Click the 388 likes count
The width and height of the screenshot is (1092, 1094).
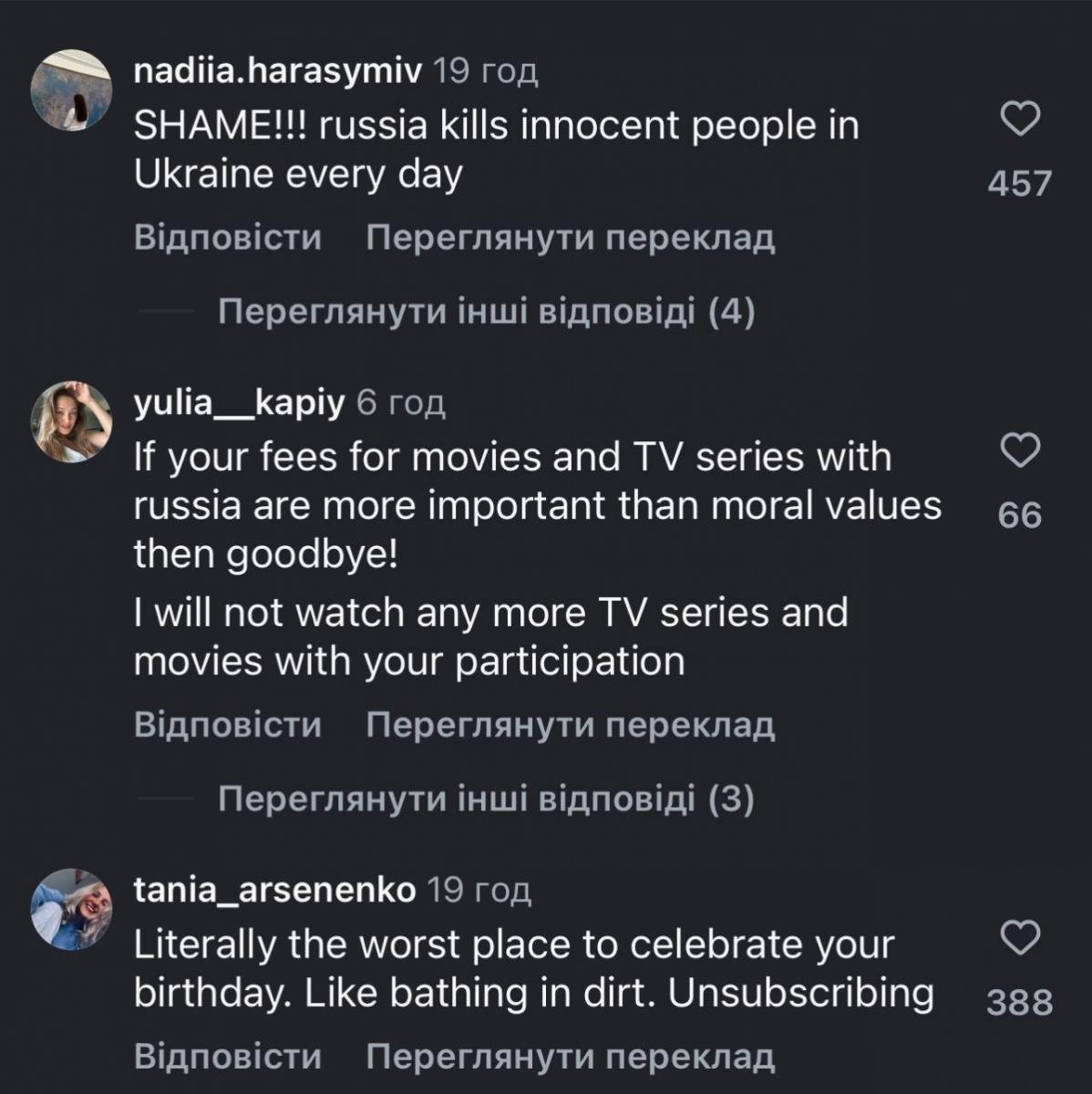pyautogui.click(x=1020, y=1003)
